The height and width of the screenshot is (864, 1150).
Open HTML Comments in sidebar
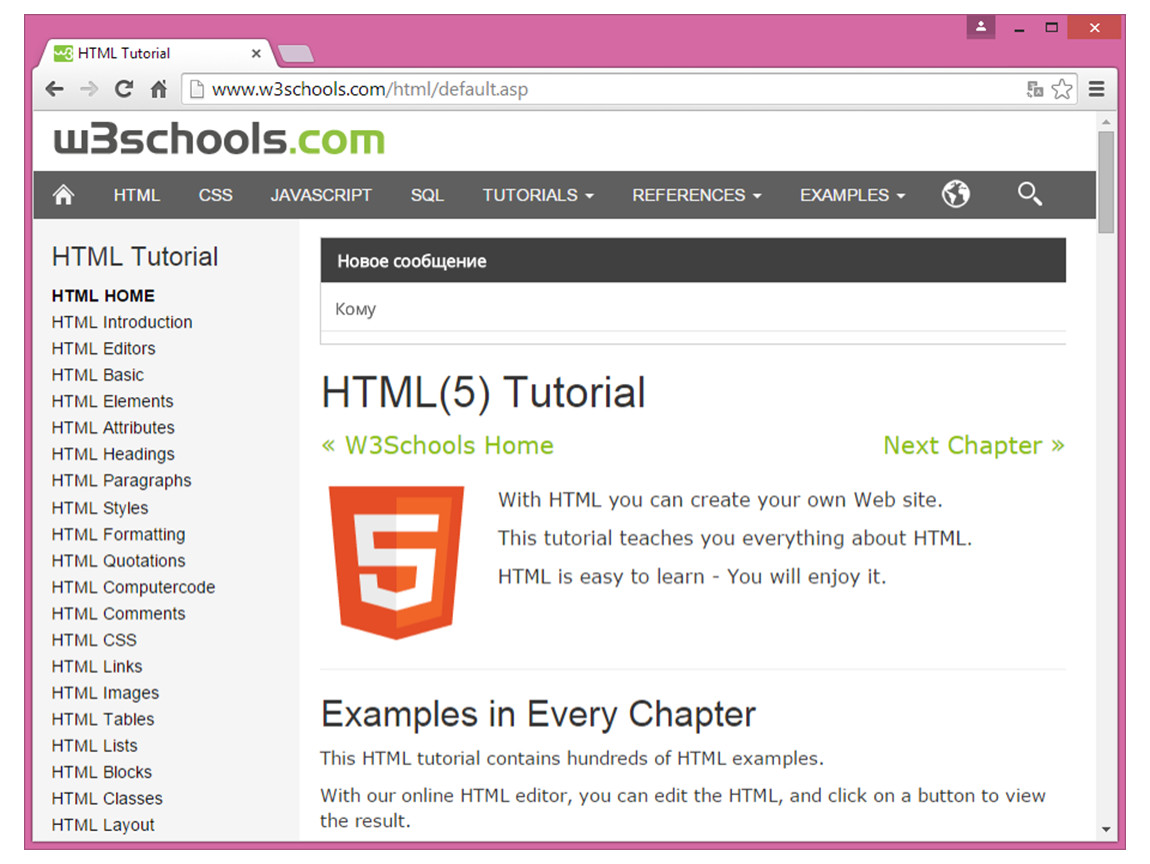(118, 613)
